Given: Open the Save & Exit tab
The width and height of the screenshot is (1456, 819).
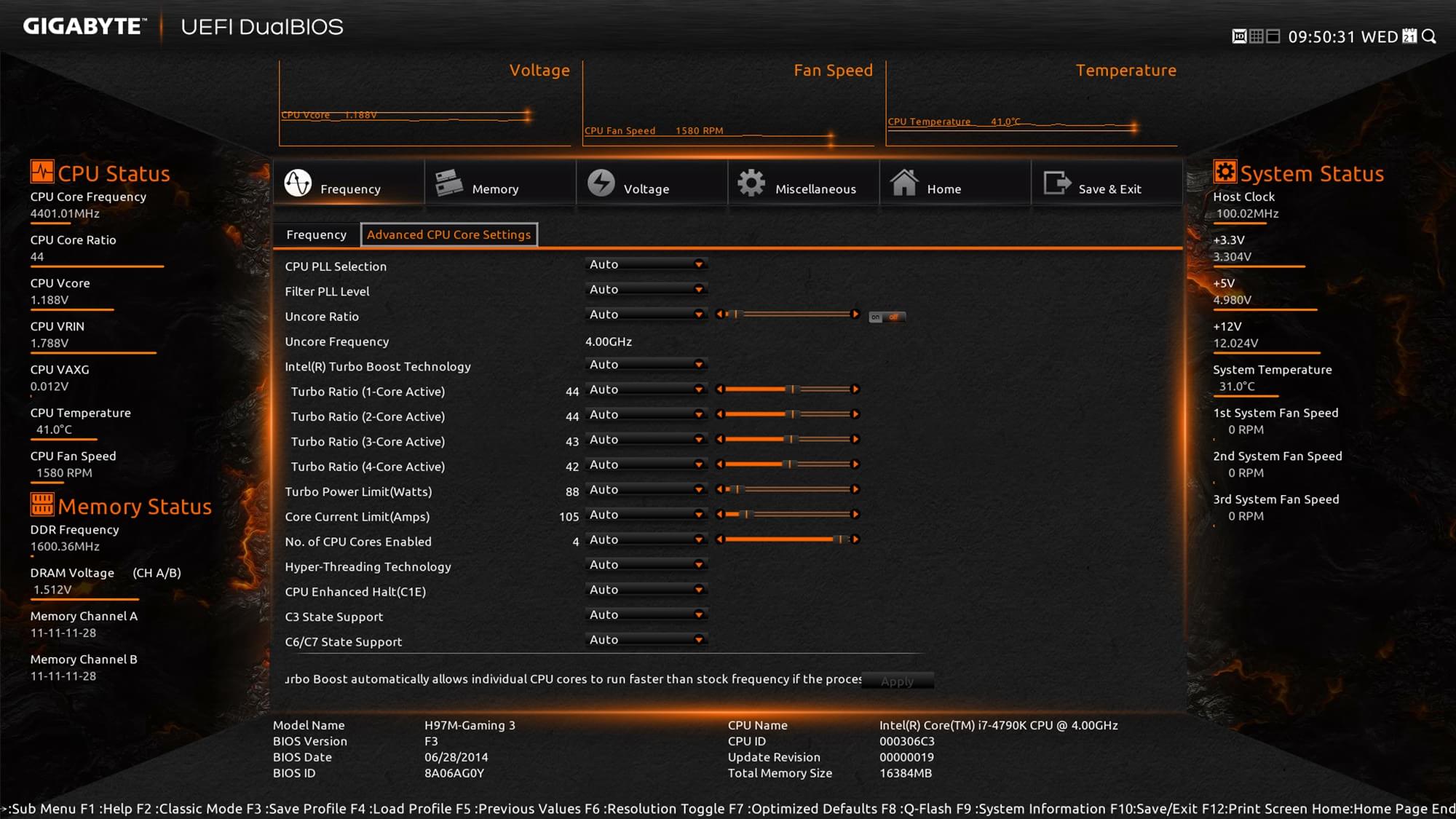Looking at the screenshot, I should (x=1107, y=183).
